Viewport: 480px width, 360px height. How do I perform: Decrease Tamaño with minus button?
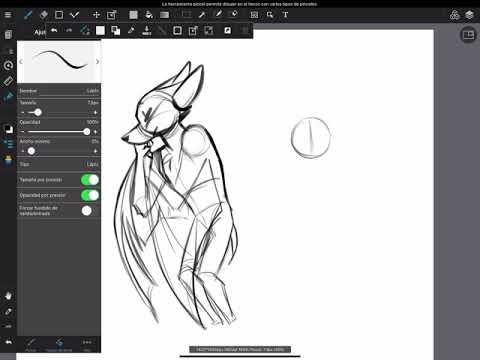point(22,112)
